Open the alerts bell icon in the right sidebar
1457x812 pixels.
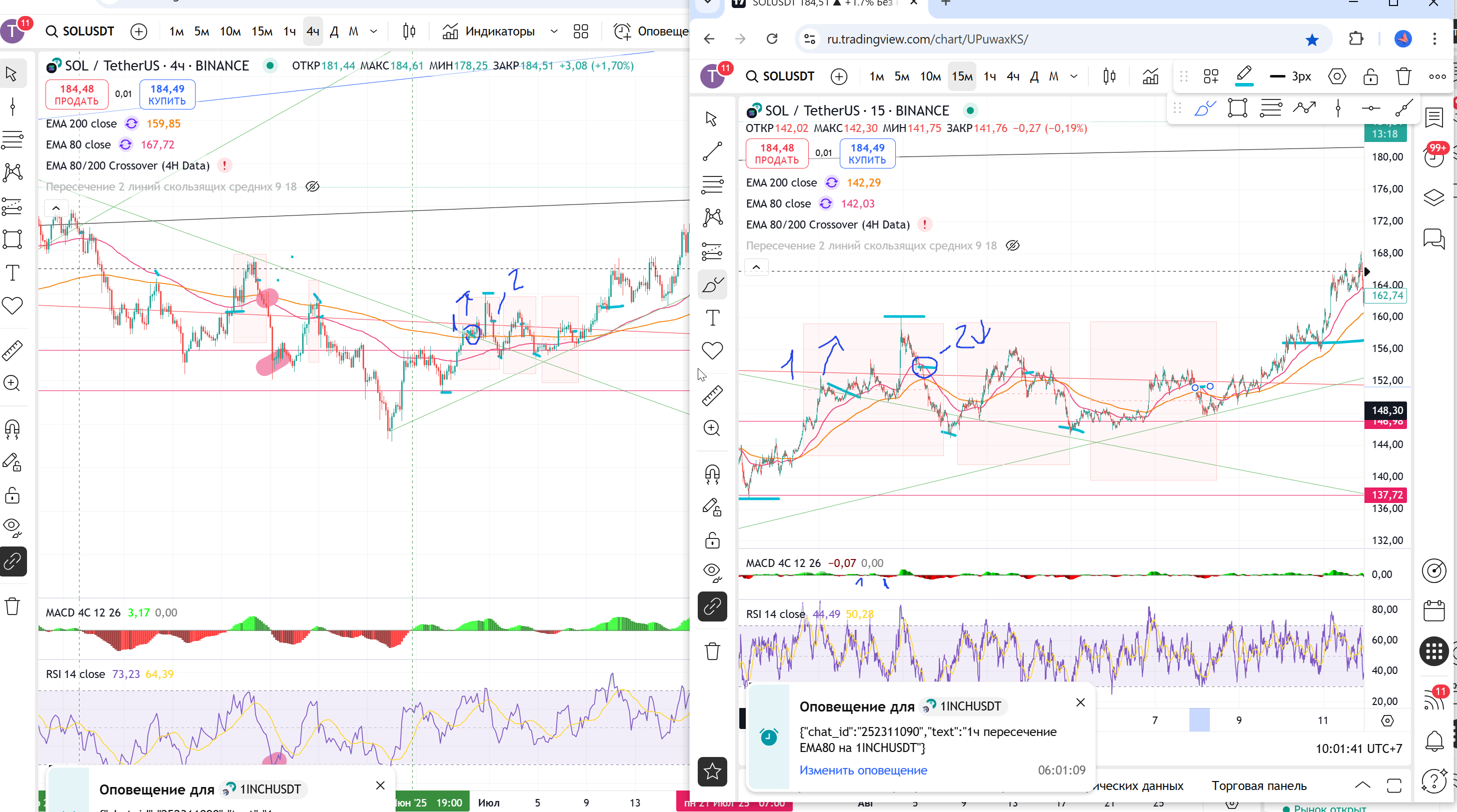pos(1434,741)
